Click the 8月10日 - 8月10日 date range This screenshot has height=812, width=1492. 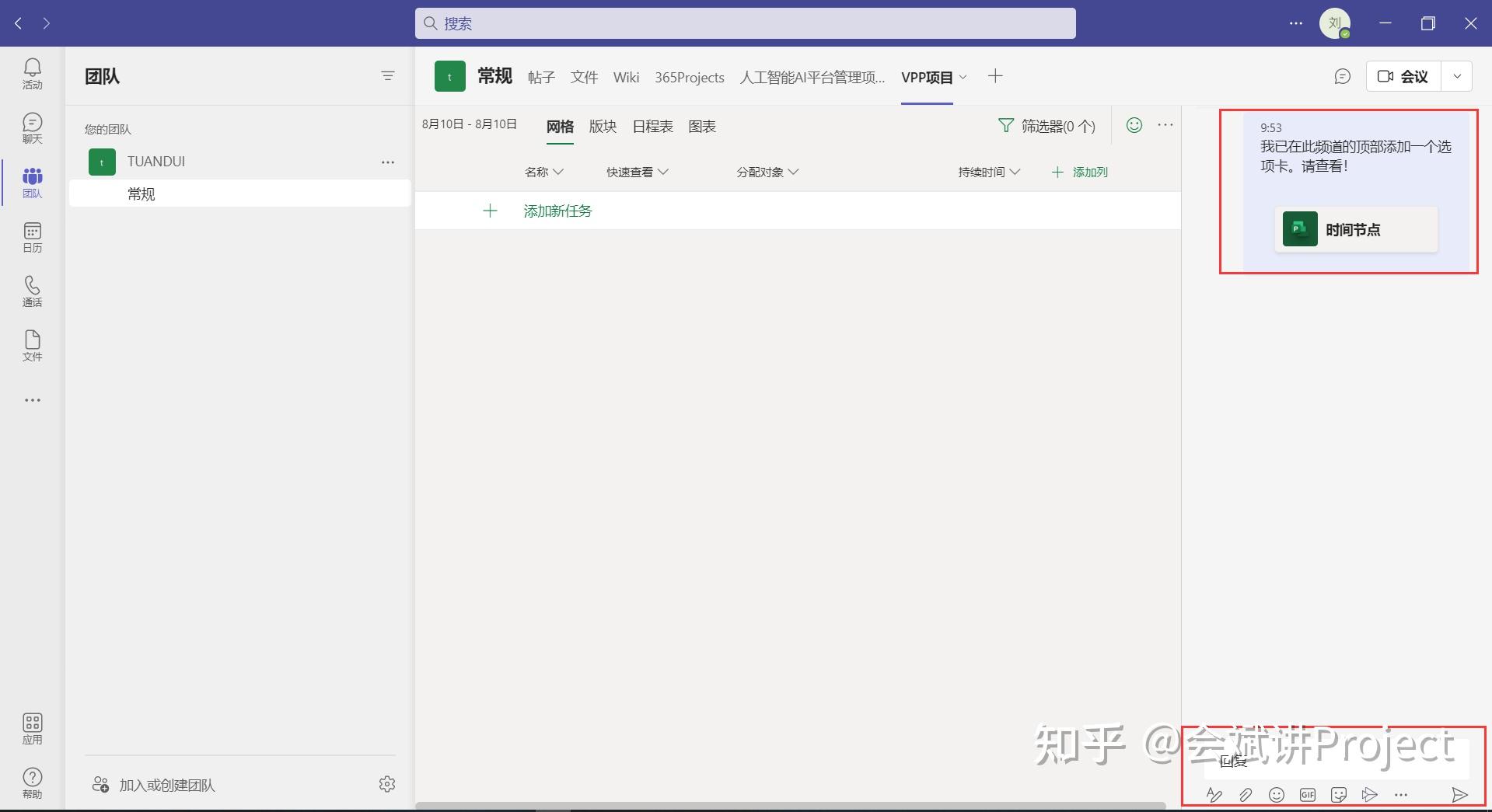click(470, 124)
